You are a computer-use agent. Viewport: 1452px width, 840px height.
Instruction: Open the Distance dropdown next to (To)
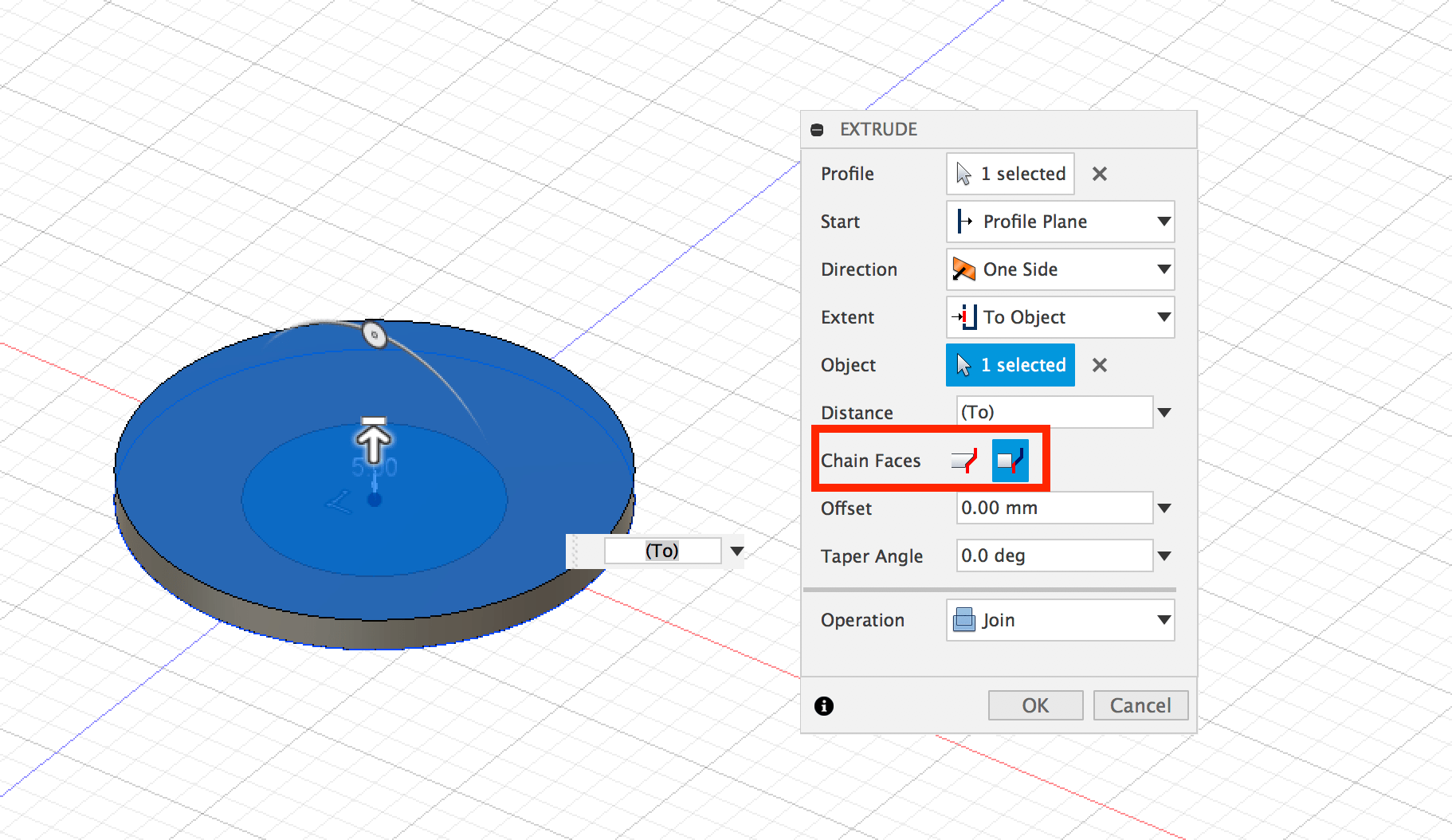pos(1165,412)
